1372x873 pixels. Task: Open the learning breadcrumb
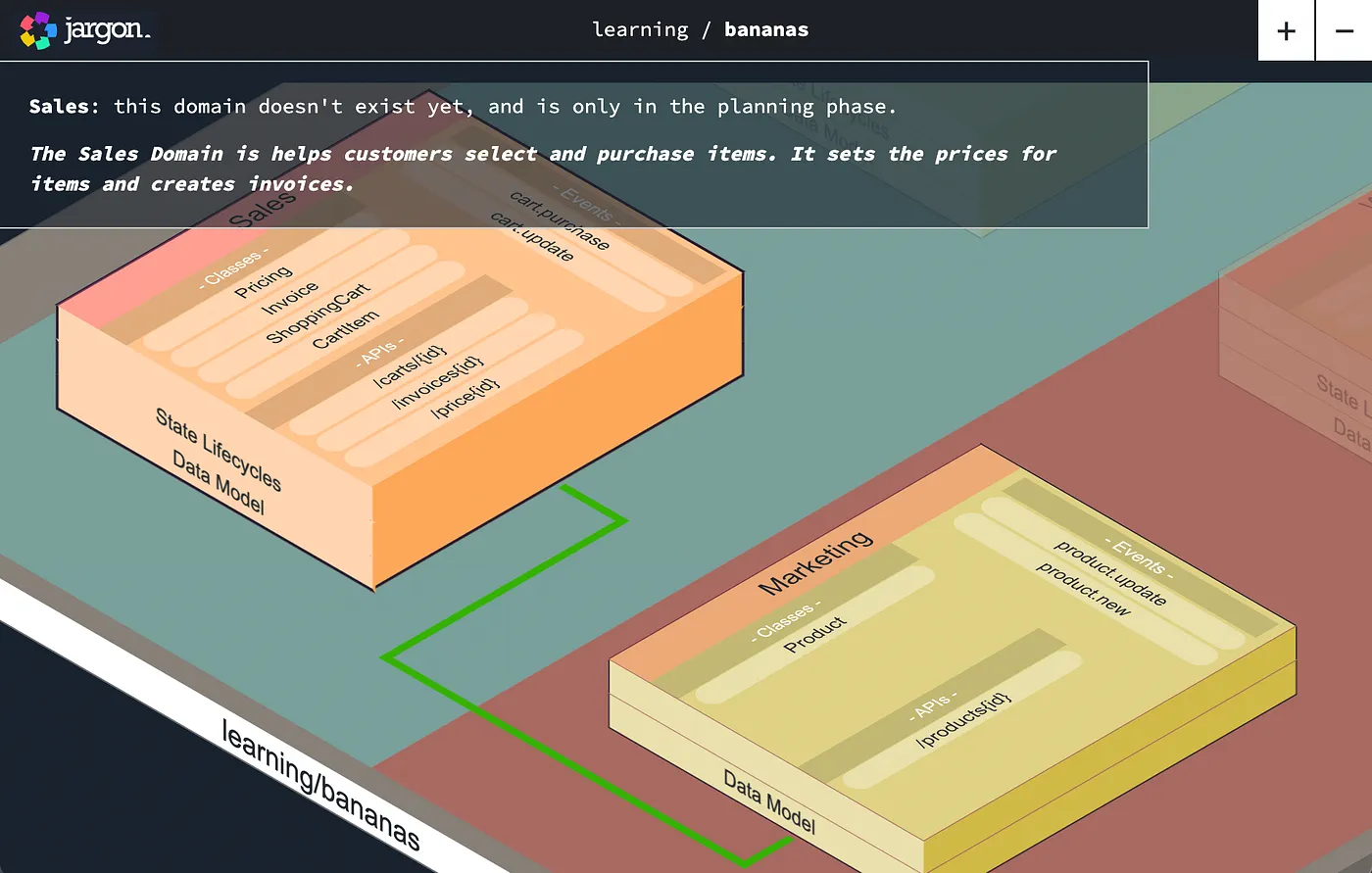(640, 29)
